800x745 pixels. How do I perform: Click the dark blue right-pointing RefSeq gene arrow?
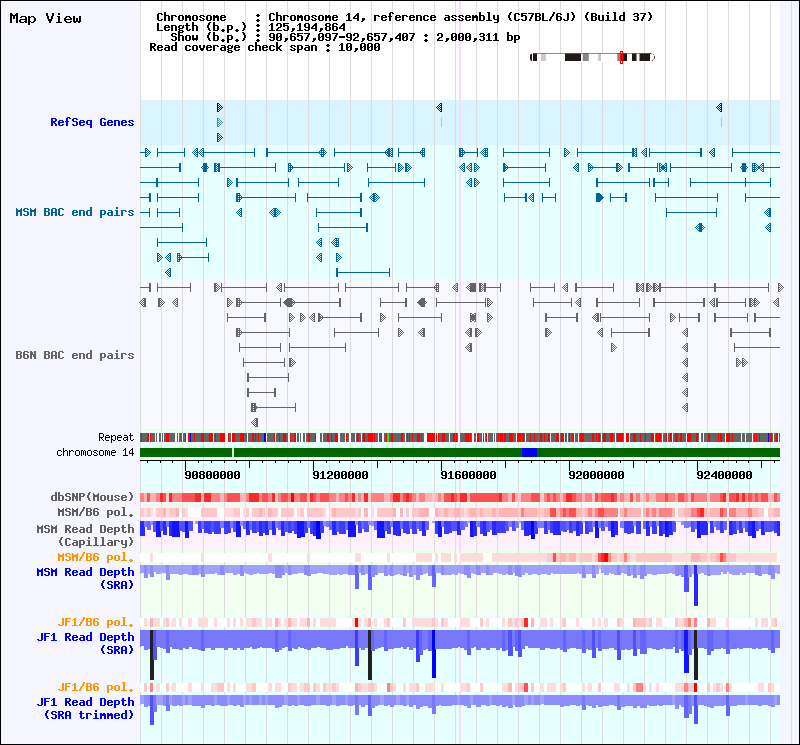[x=220, y=108]
